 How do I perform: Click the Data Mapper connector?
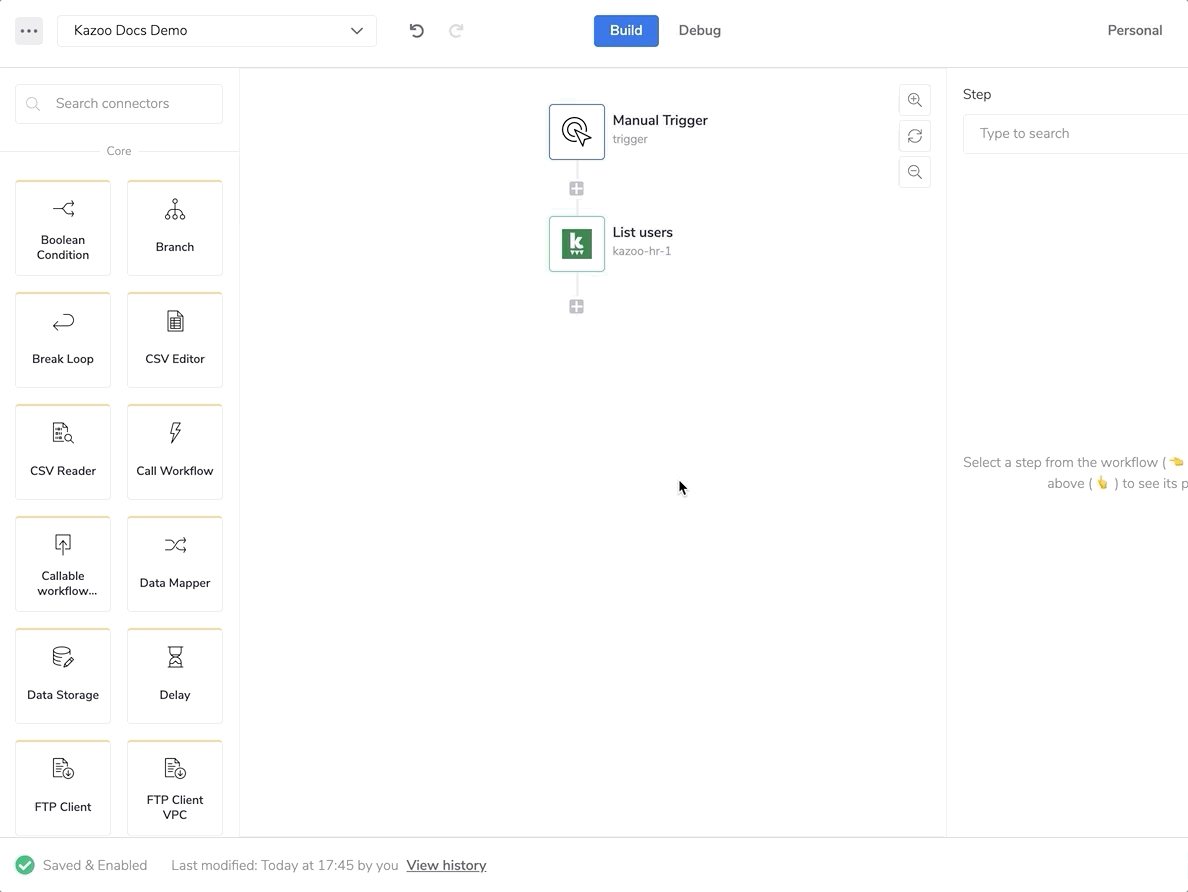pyautogui.click(x=175, y=564)
